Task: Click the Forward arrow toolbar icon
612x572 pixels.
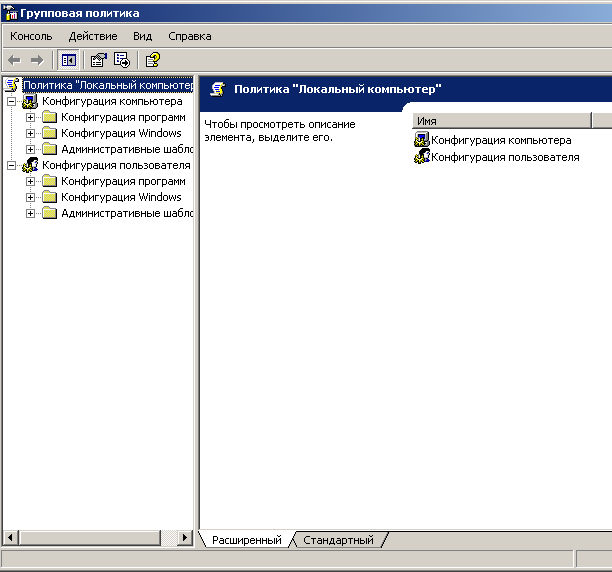Action: click(x=37, y=60)
